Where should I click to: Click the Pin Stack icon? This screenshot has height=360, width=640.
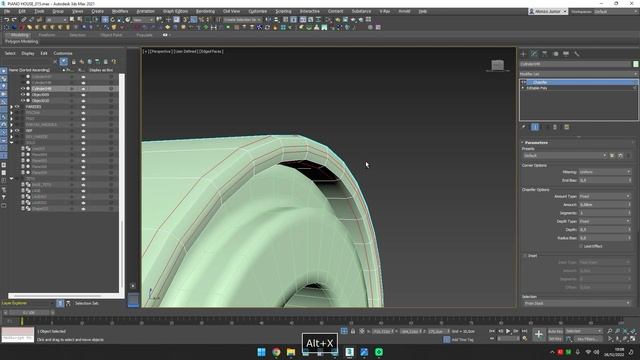click(524, 127)
